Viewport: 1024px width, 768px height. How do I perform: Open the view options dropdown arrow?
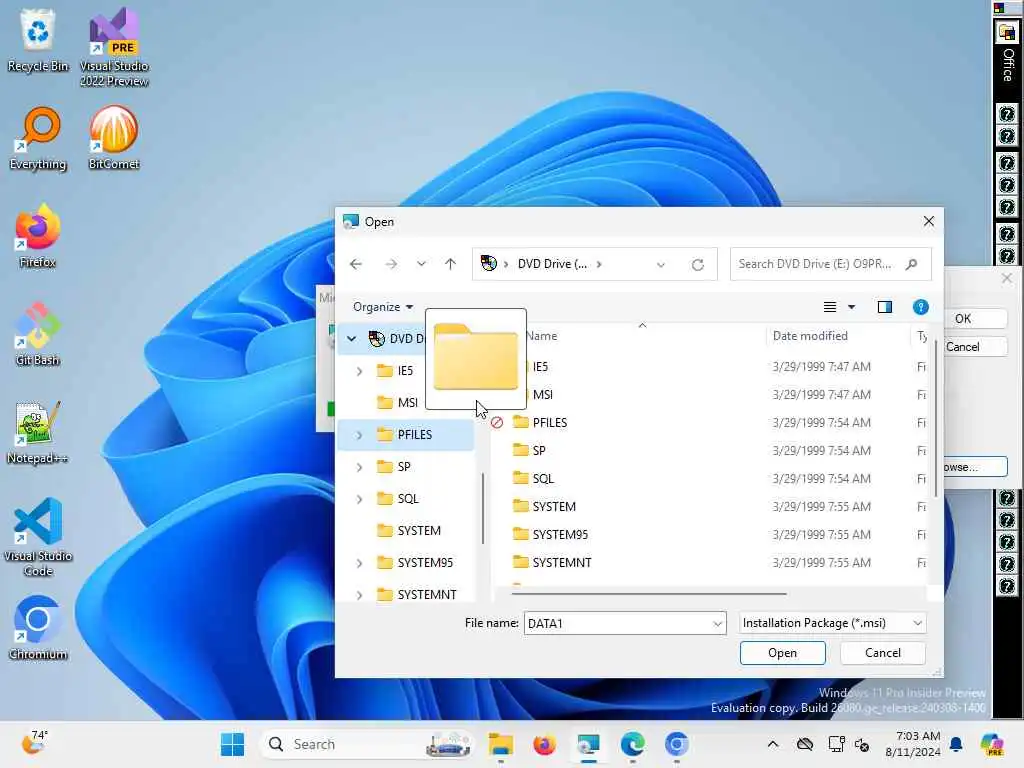click(852, 307)
